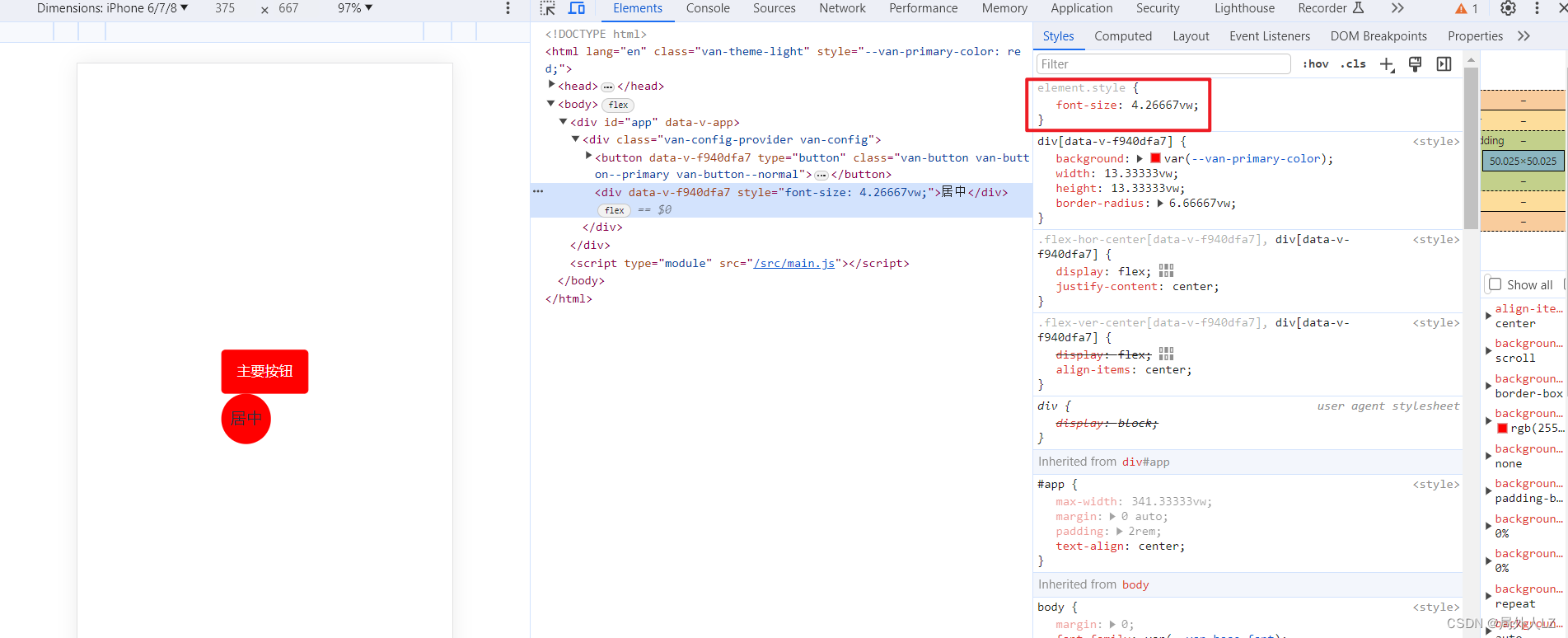Open the Dimensions iPhone 6/7/8 dropdown
1568x638 pixels.
click(112, 8)
